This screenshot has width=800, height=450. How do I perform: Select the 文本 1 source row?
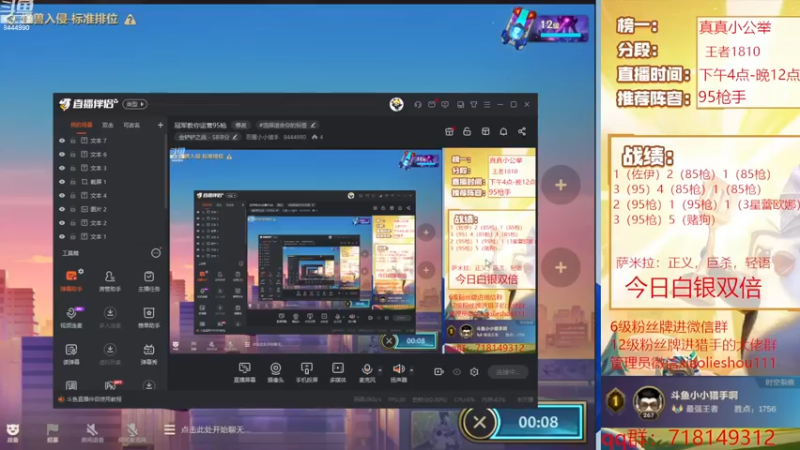tap(110, 237)
